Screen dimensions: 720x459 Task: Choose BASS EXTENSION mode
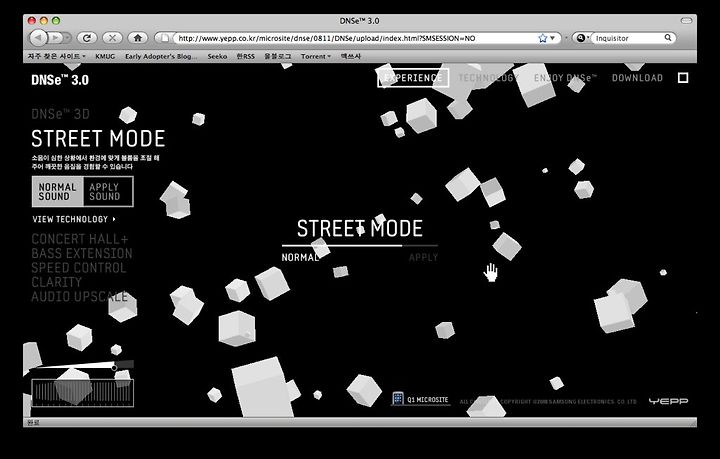[x=82, y=253]
